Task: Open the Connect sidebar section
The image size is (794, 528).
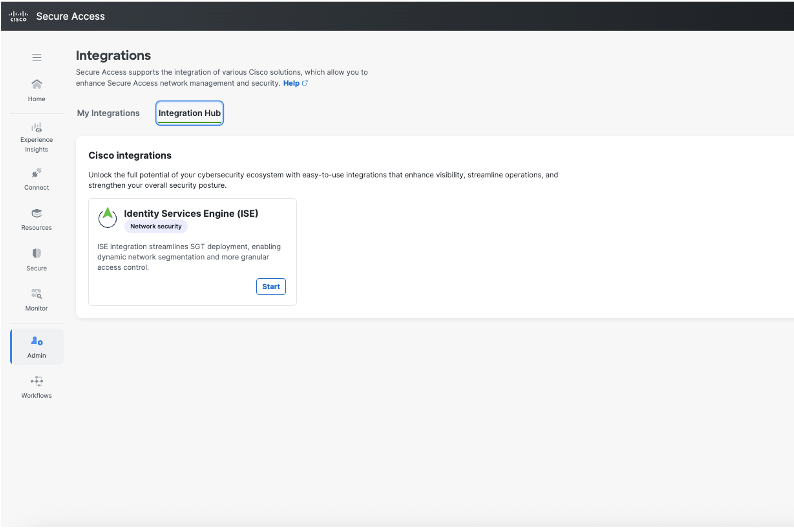Action: click(36, 179)
